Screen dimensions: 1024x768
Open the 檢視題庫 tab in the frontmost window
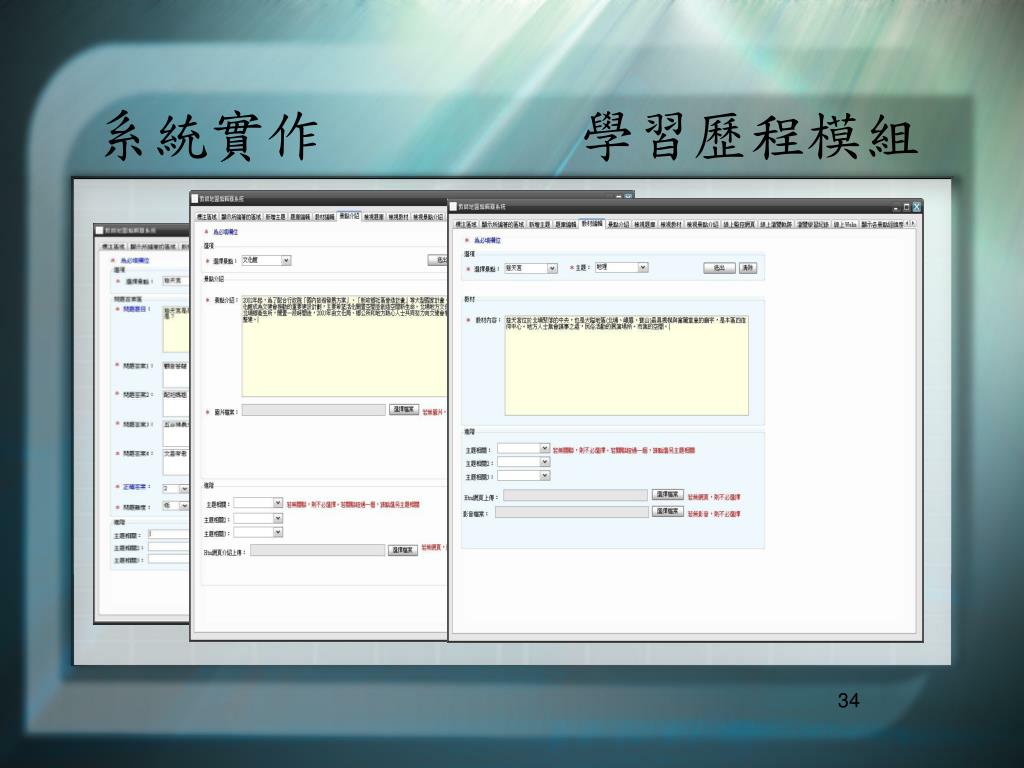pos(644,225)
